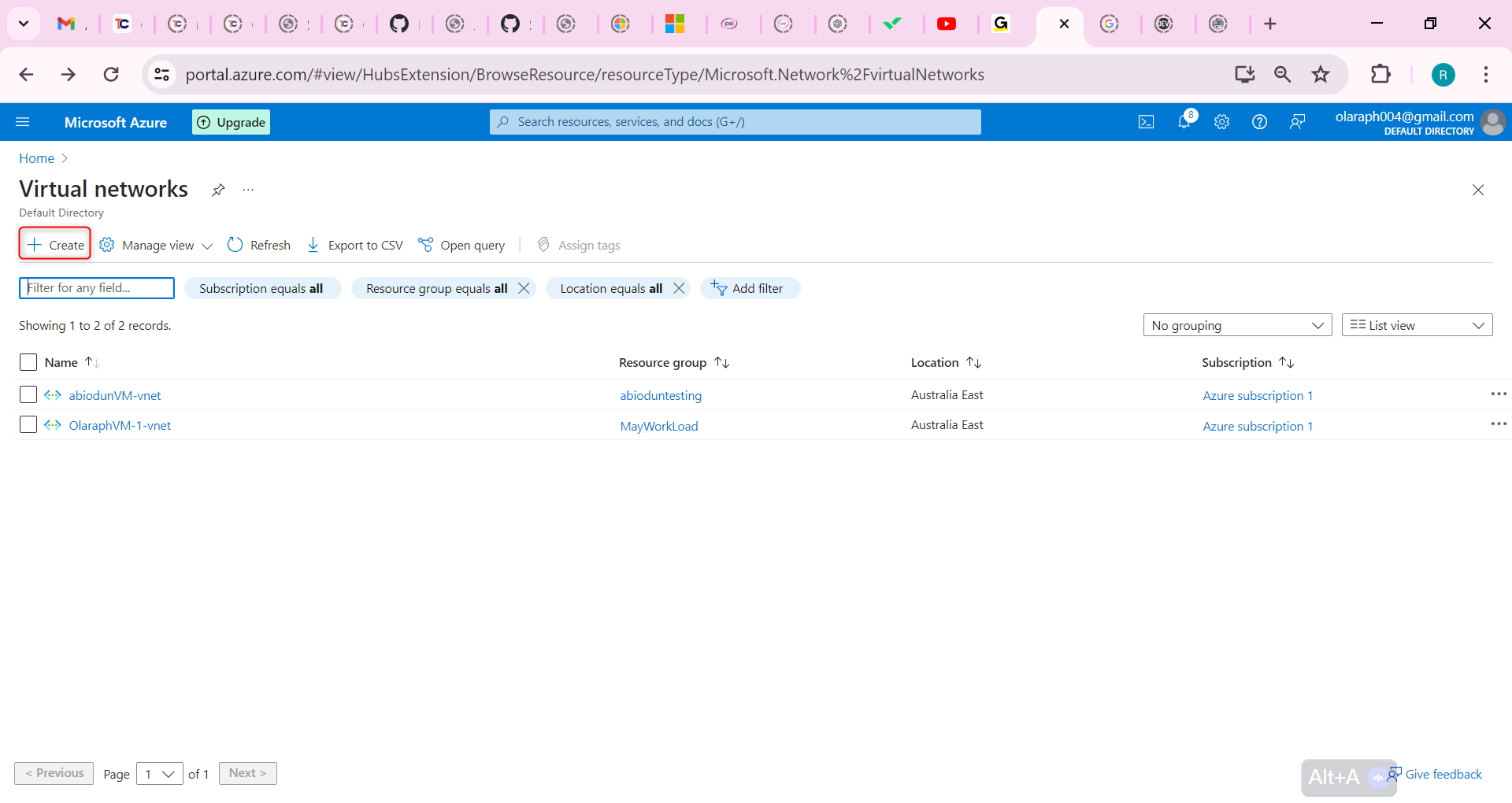Focus the Filter for any field box

tap(97, 288)
